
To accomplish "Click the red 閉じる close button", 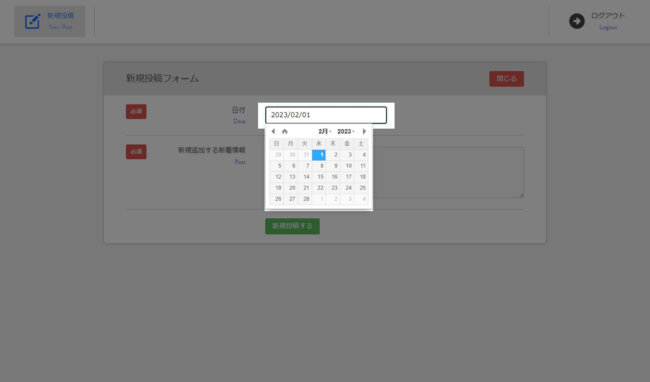I will (x=506, y=79).
